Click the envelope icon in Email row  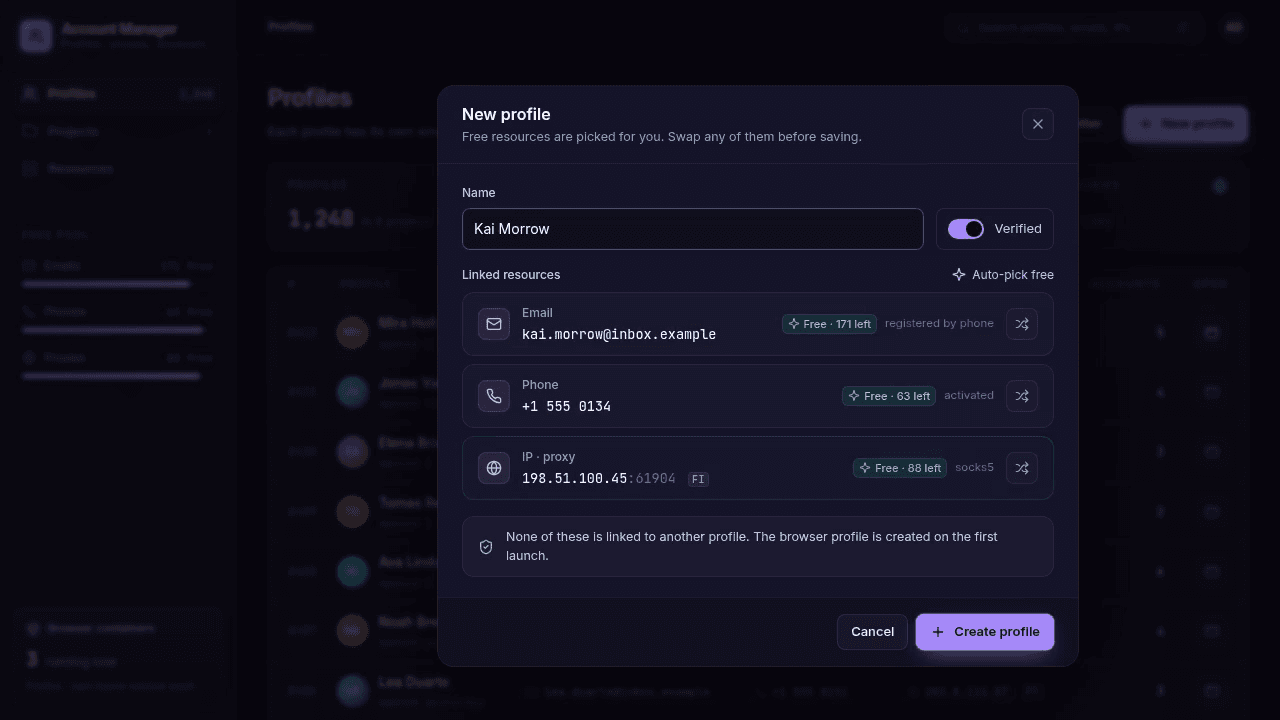494,324
